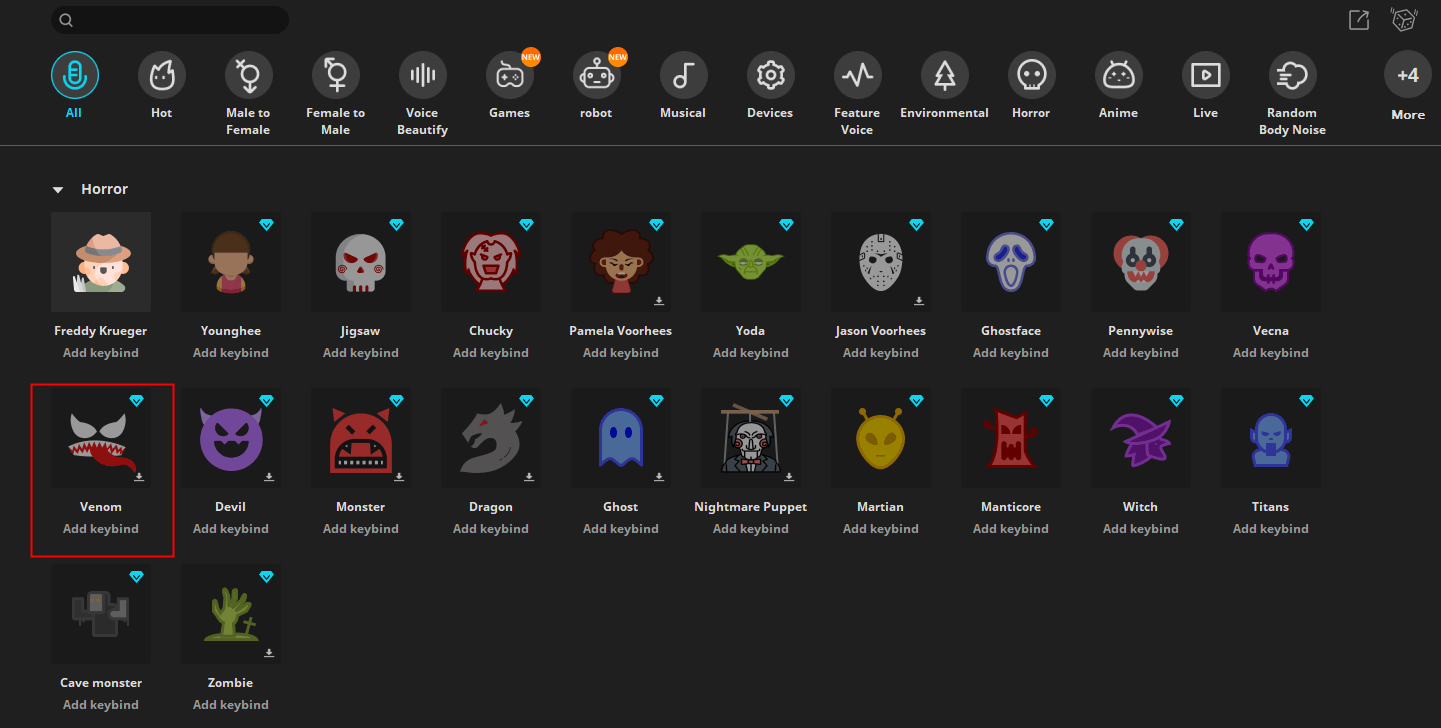The width and height of the screenshot is (1441, 728).
Task: Choose Pamela Voorhees voice icon
Action: pyautogui.click(x=621, y=262)
